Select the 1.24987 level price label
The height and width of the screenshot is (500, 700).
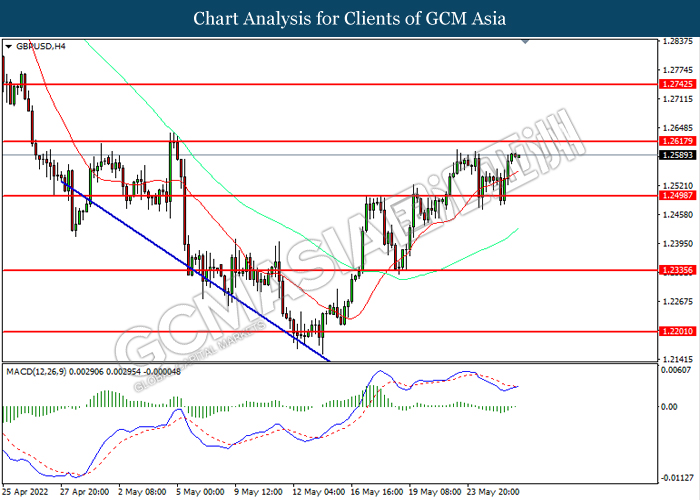[x=677, y=196]
